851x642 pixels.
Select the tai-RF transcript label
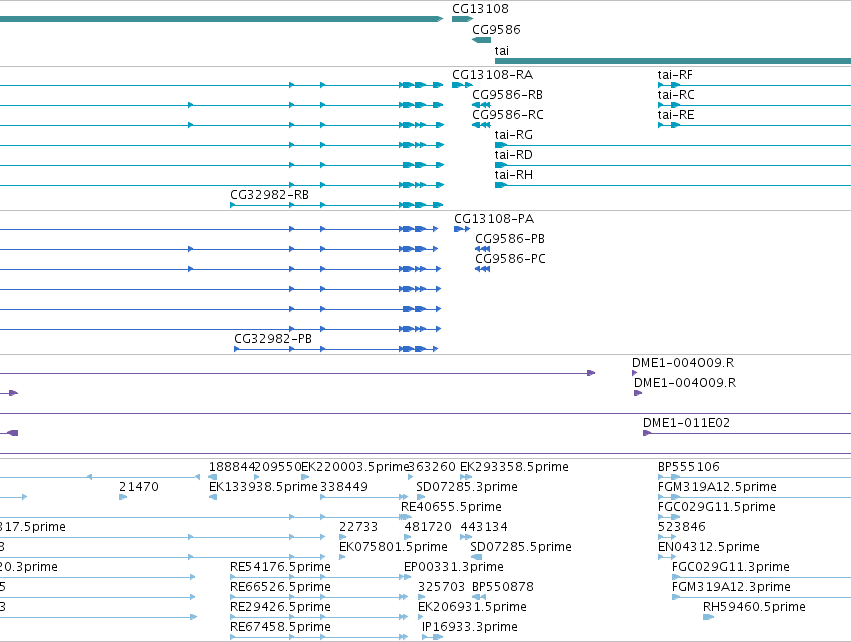click(x=675, y=75)
